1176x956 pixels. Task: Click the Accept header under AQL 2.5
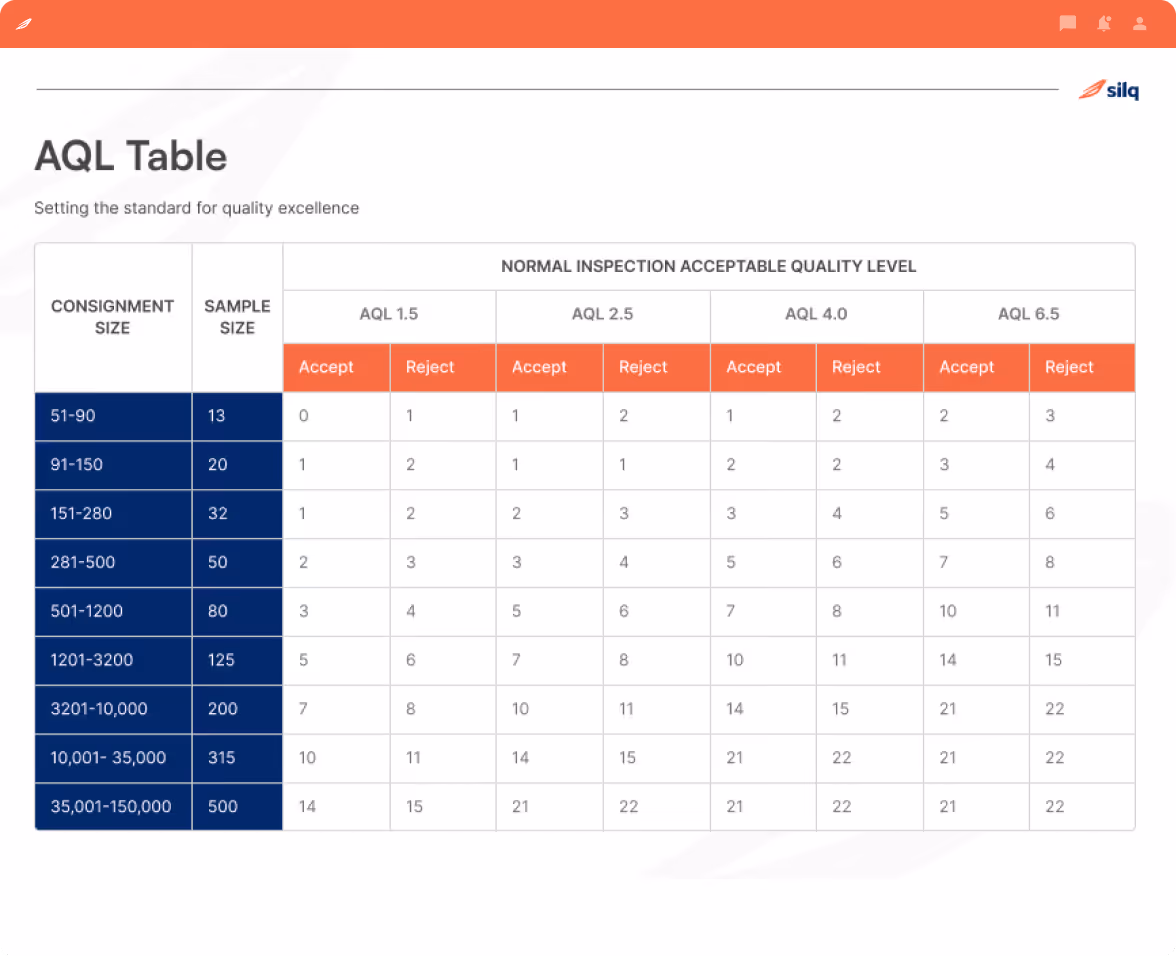(549, 367)
